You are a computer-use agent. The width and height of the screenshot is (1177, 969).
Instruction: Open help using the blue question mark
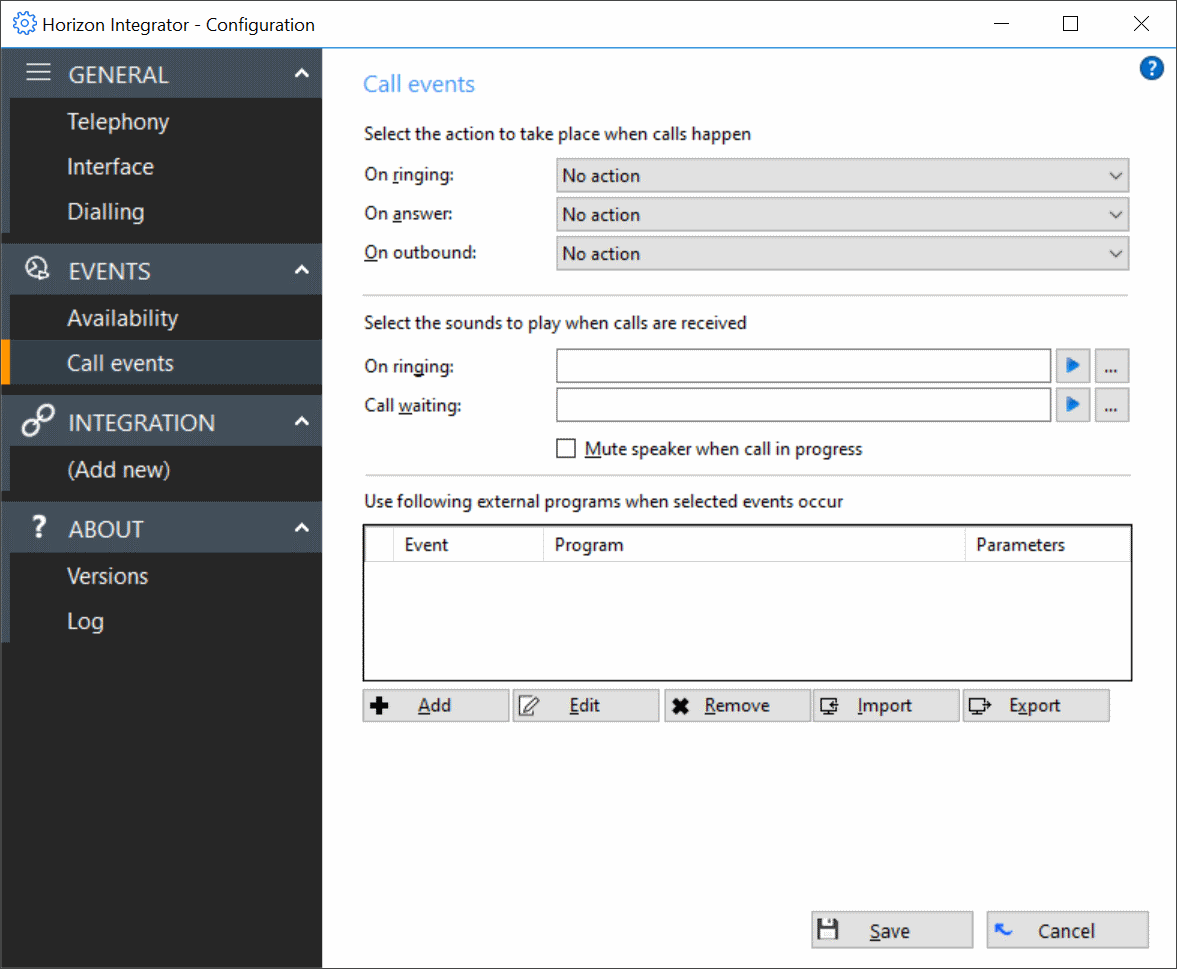[x=1151, y=68]
